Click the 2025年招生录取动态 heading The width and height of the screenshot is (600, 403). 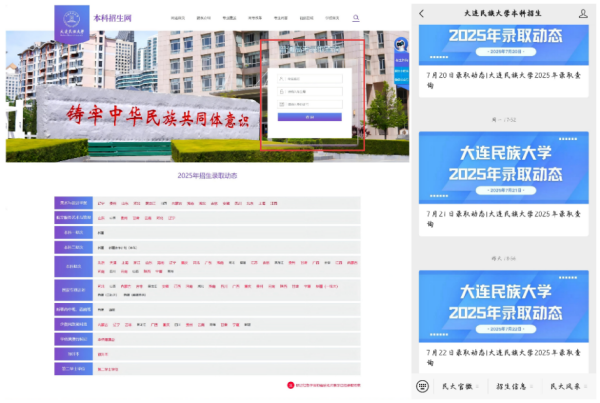(207, 176)
